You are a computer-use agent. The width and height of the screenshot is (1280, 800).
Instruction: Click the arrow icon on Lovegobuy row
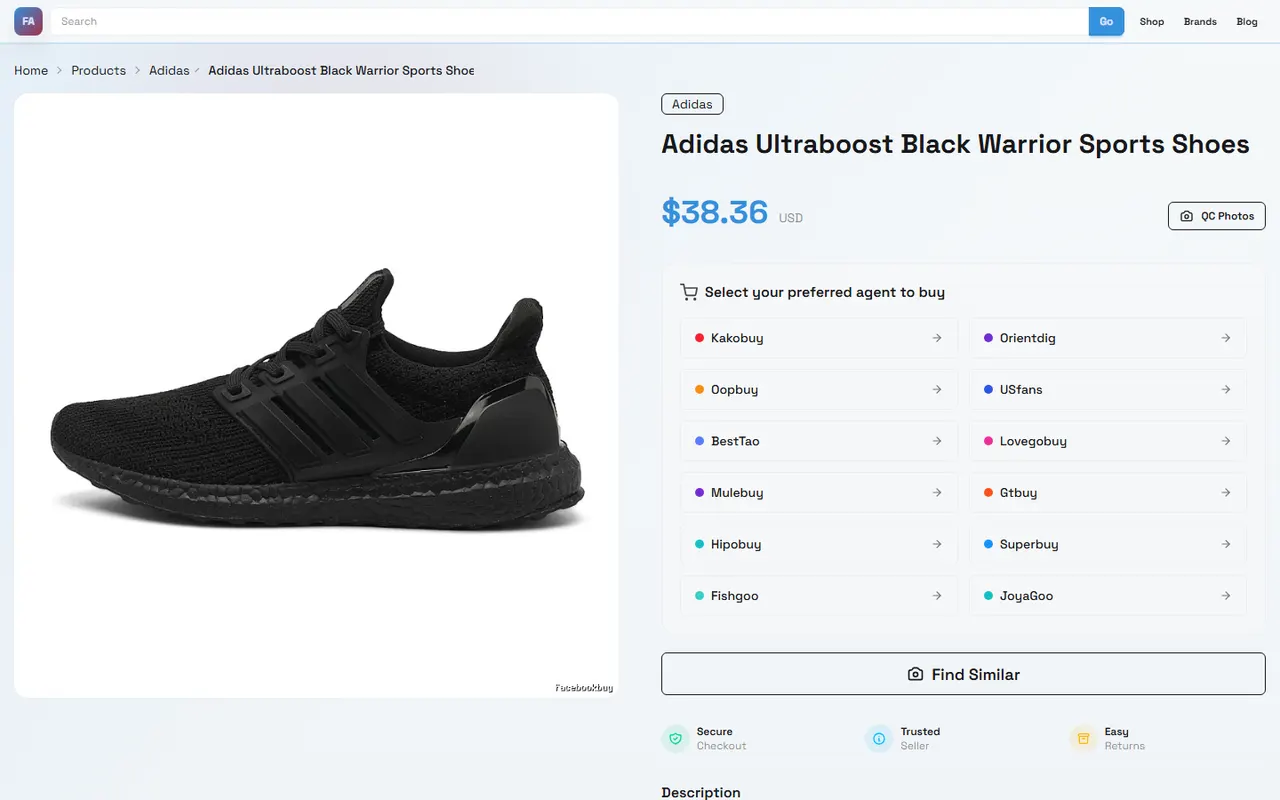[x=1226, y=441]
